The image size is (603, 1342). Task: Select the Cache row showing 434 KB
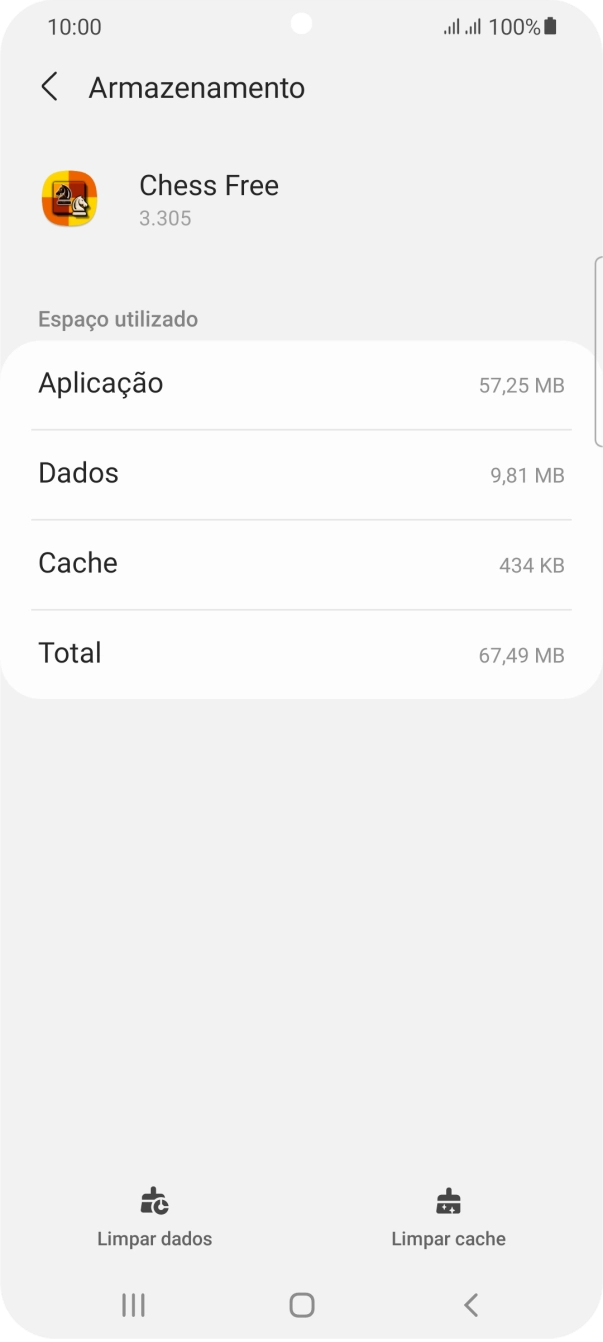(x=301, y=563)
